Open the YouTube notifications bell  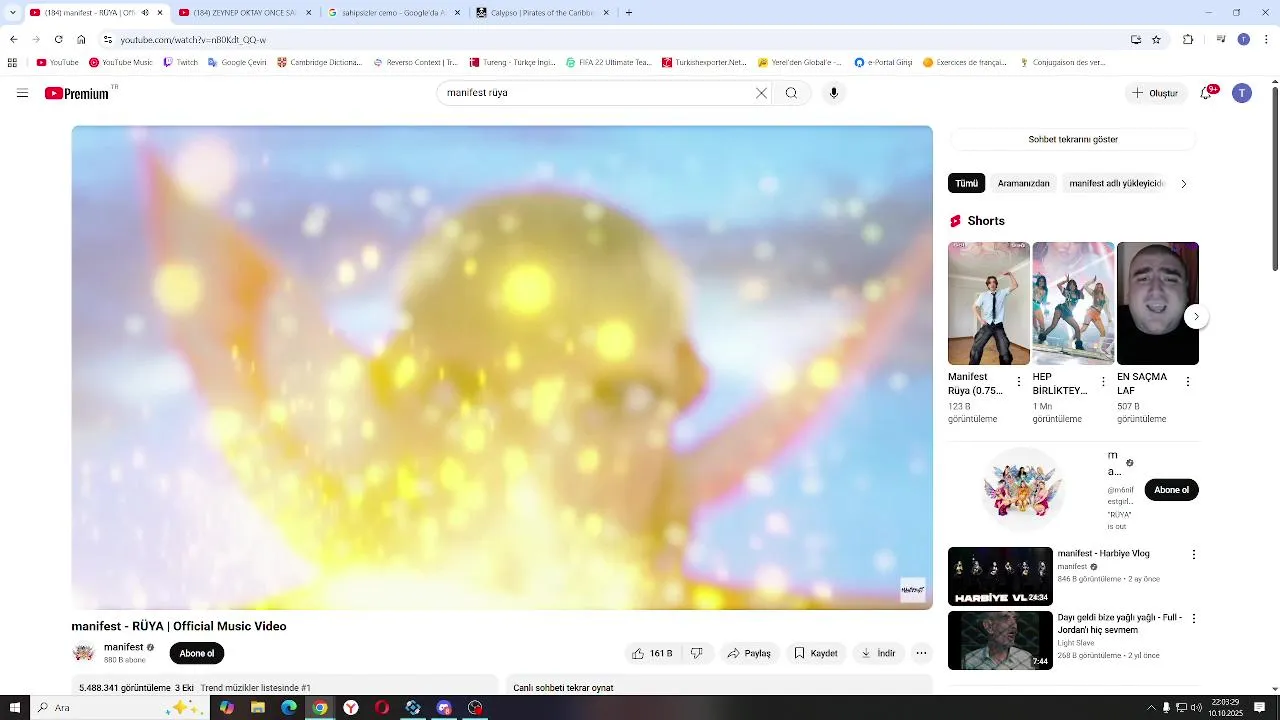tap(1208, 93)
